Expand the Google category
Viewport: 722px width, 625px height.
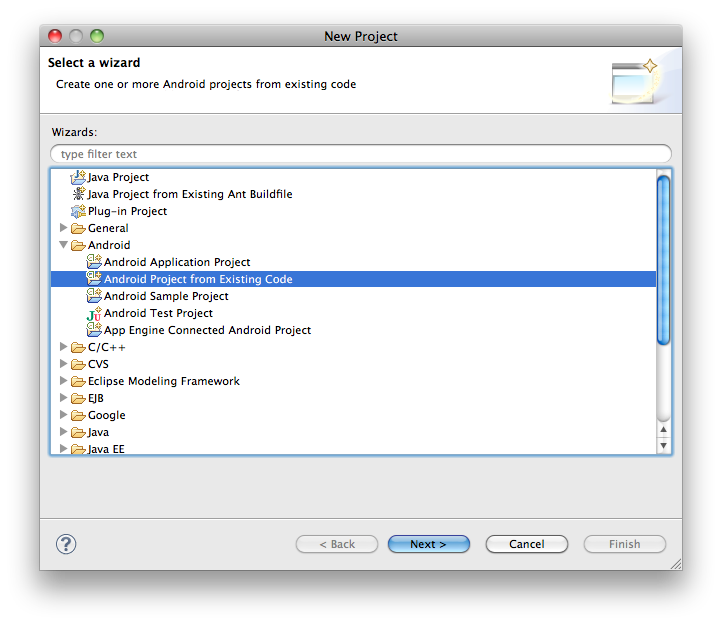(64, 415)
